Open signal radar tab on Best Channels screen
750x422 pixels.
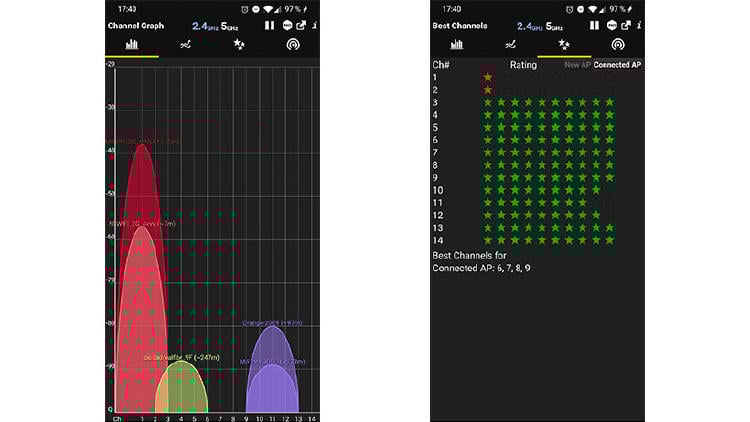(x=618, y=45)
